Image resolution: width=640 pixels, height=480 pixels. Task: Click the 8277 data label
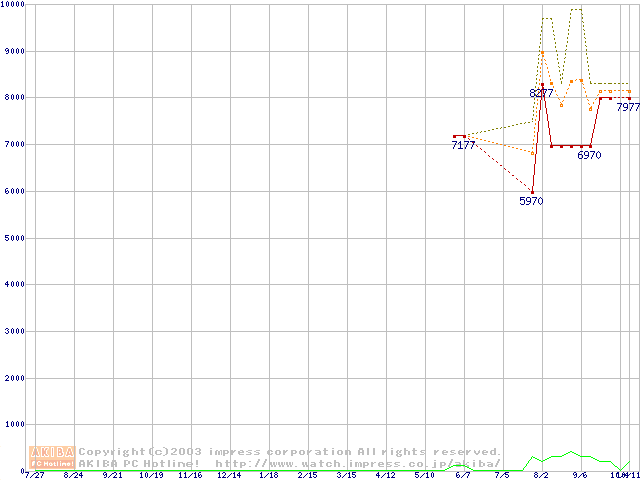point(541,93)
